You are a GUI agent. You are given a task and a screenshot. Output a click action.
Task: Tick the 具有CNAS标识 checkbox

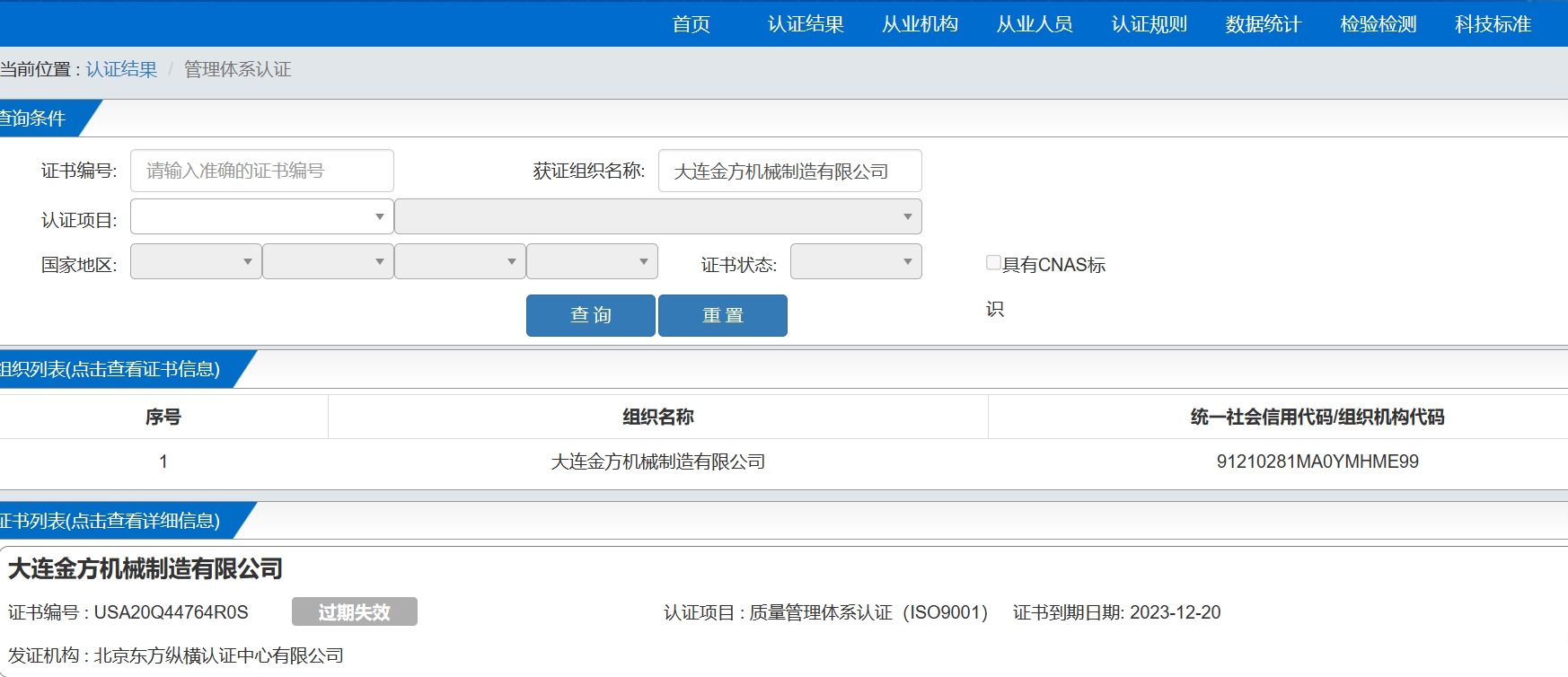993,262
